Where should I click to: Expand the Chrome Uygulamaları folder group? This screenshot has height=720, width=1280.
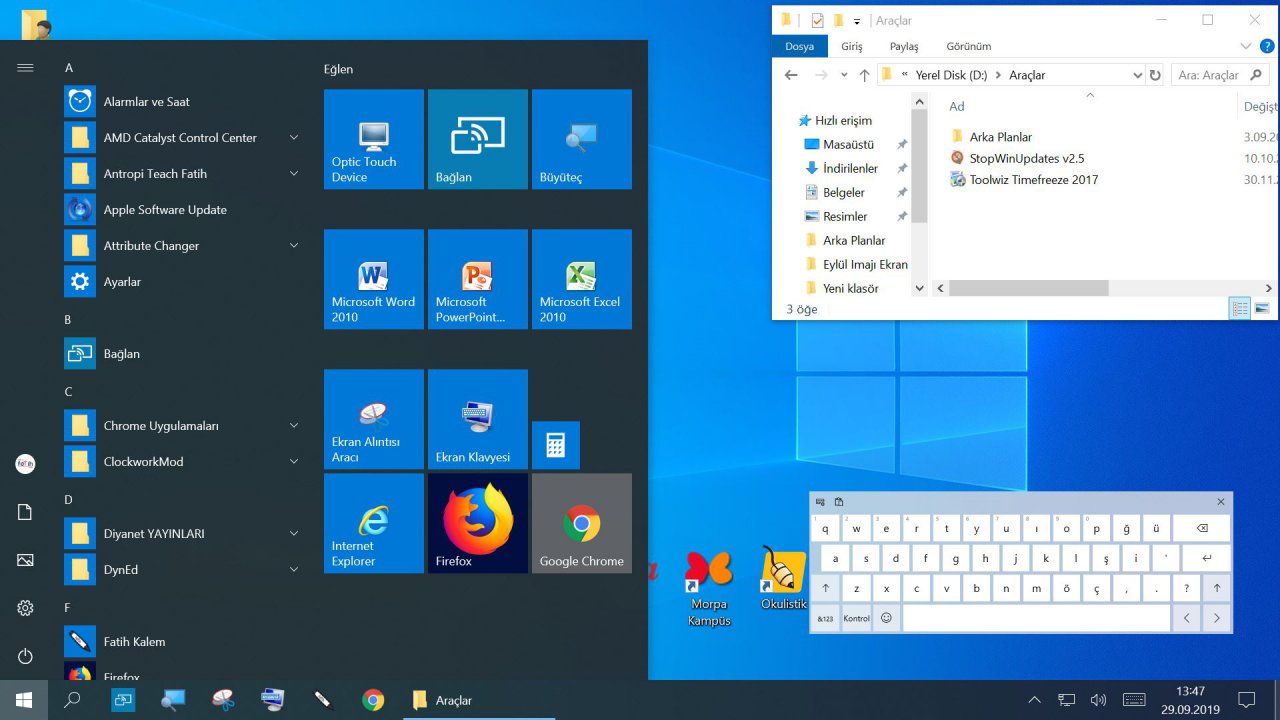click(294, 426)
